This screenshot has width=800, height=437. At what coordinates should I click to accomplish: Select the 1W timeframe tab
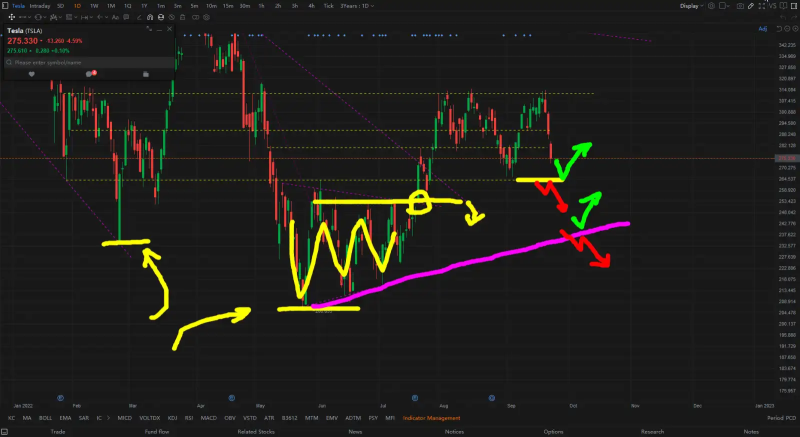(x=94, y=6)
